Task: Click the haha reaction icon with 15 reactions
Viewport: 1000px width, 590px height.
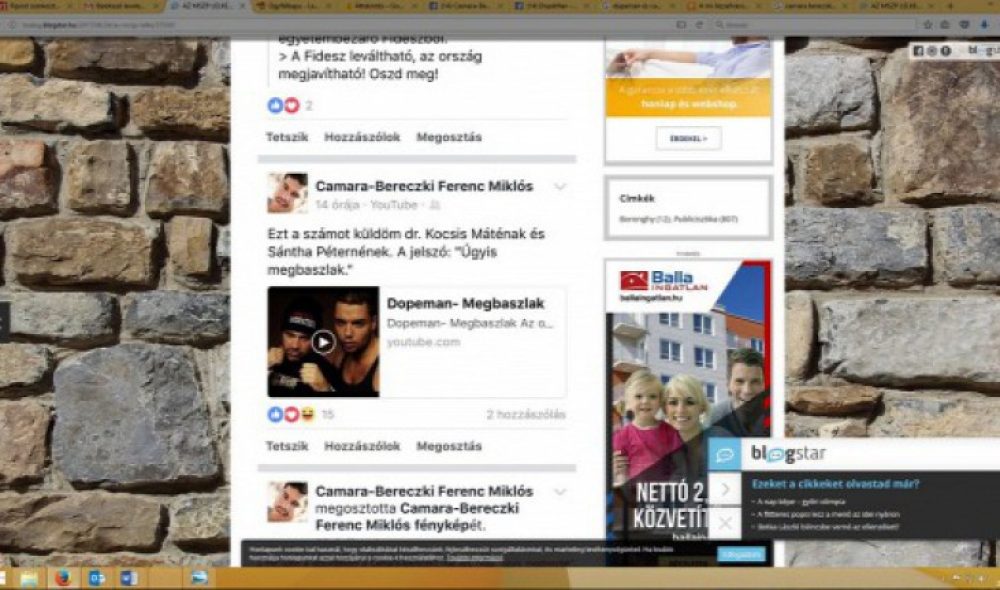Action: [x=307, y=415]
